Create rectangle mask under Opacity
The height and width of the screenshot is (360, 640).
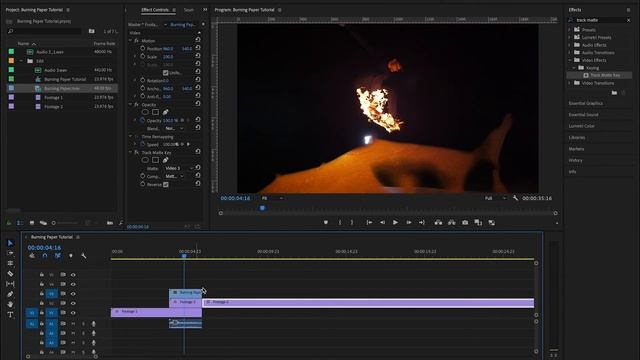(156, 112)
